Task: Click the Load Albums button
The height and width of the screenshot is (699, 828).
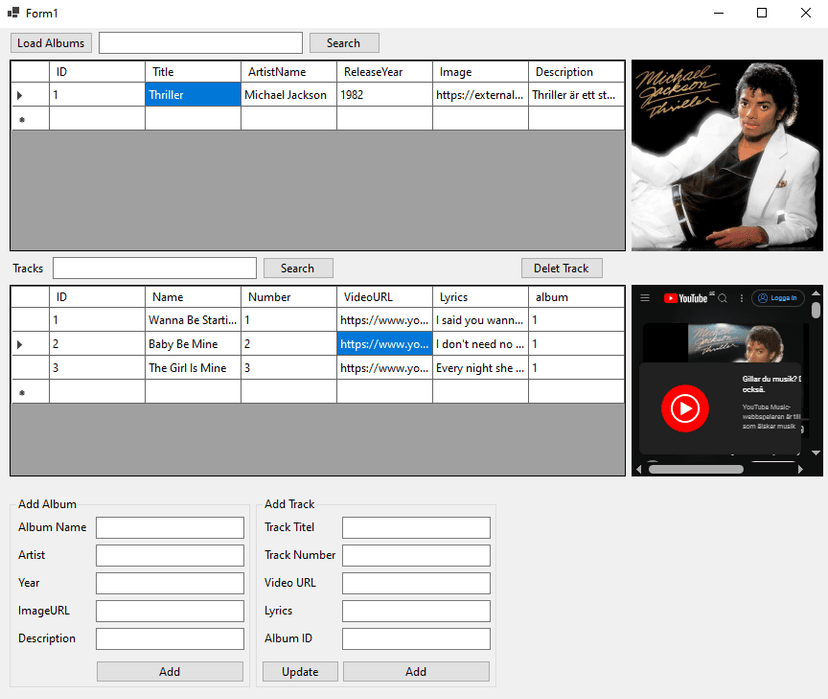Action: point(51,43)
